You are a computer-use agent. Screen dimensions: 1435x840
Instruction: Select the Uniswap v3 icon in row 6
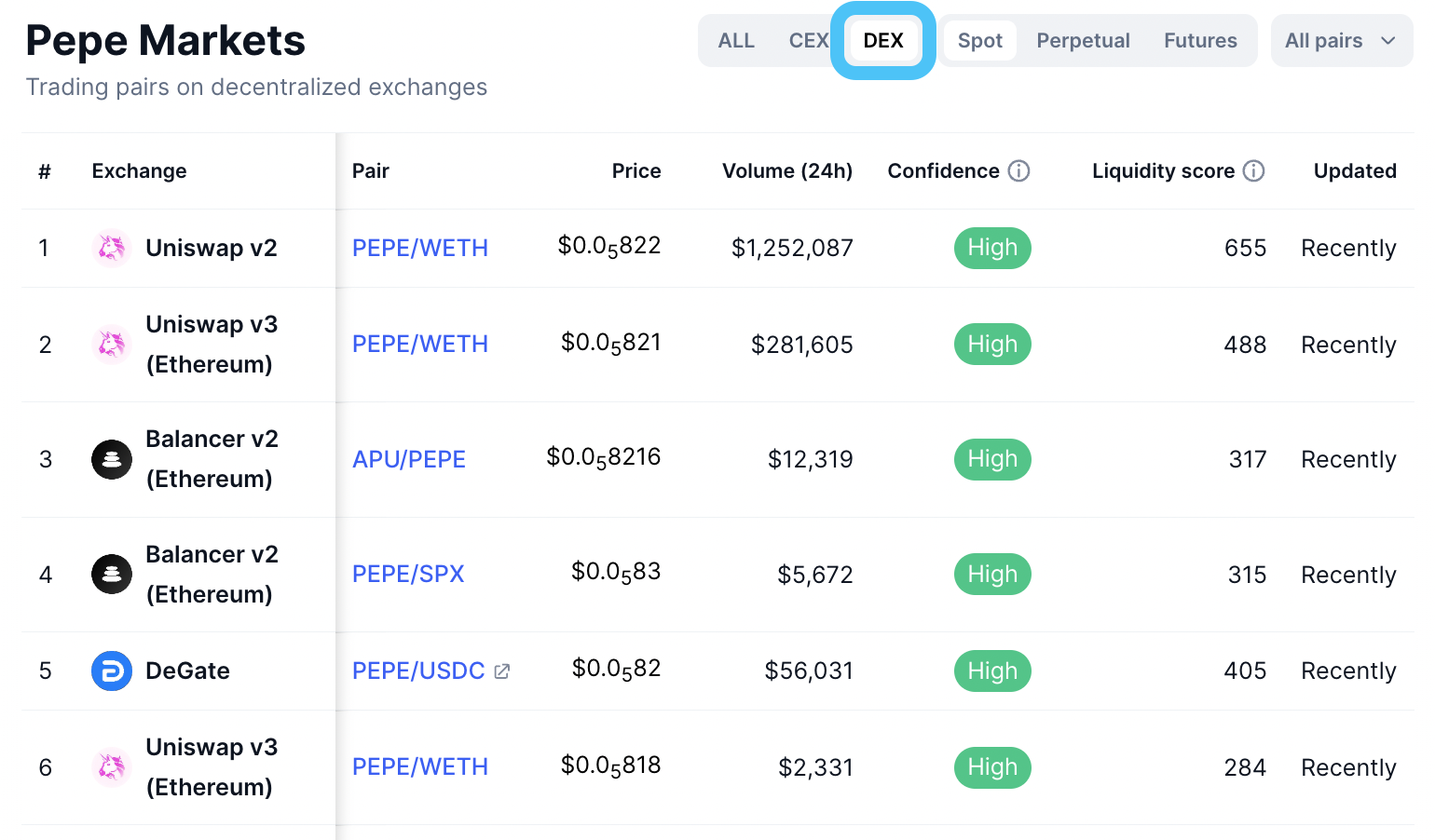tap(111, 767)
